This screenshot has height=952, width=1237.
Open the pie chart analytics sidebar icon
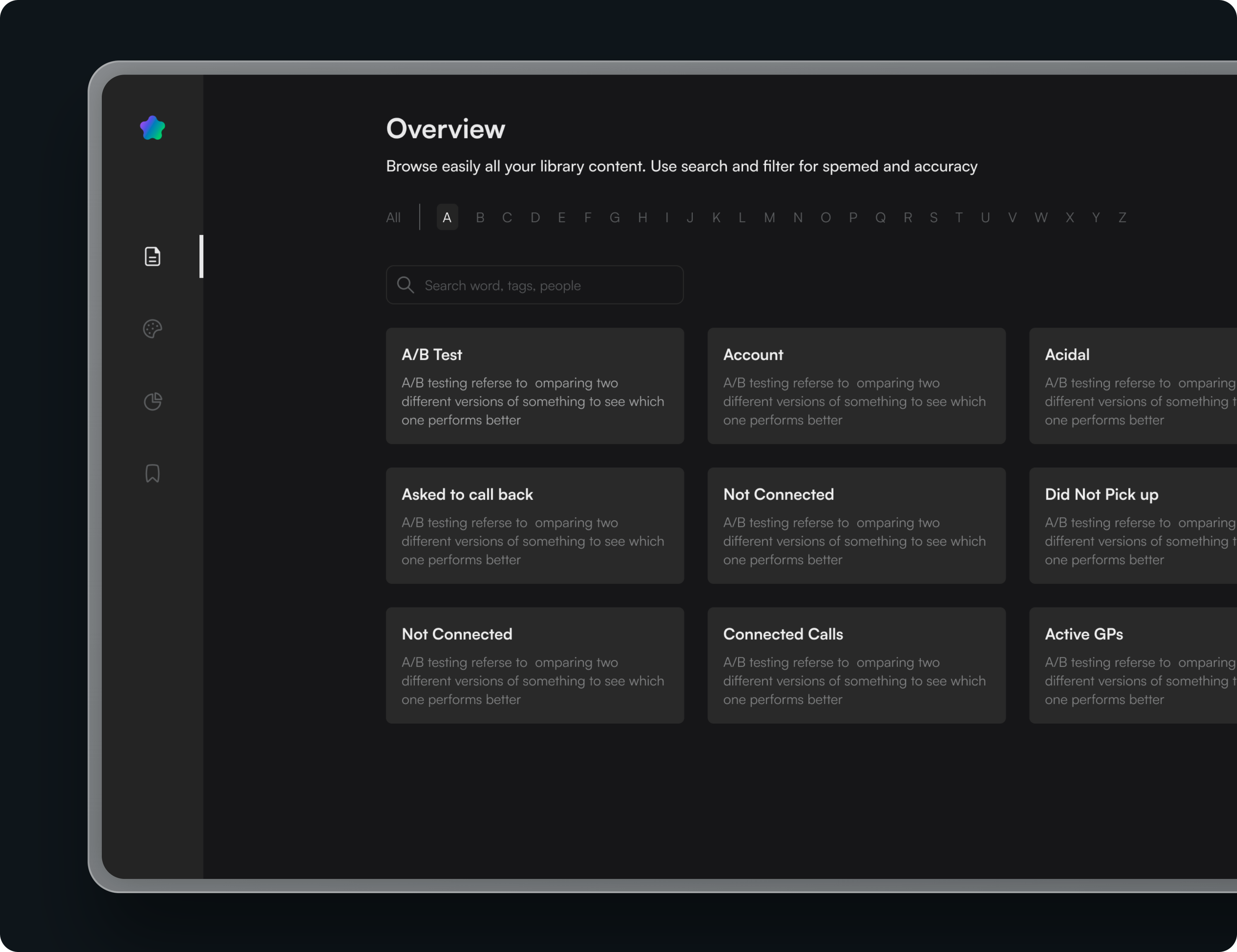[x=152, y=401]
